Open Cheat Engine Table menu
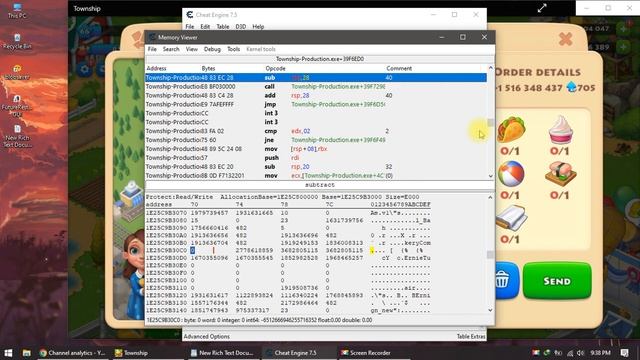The image size is (640, 360). (222, 27)
